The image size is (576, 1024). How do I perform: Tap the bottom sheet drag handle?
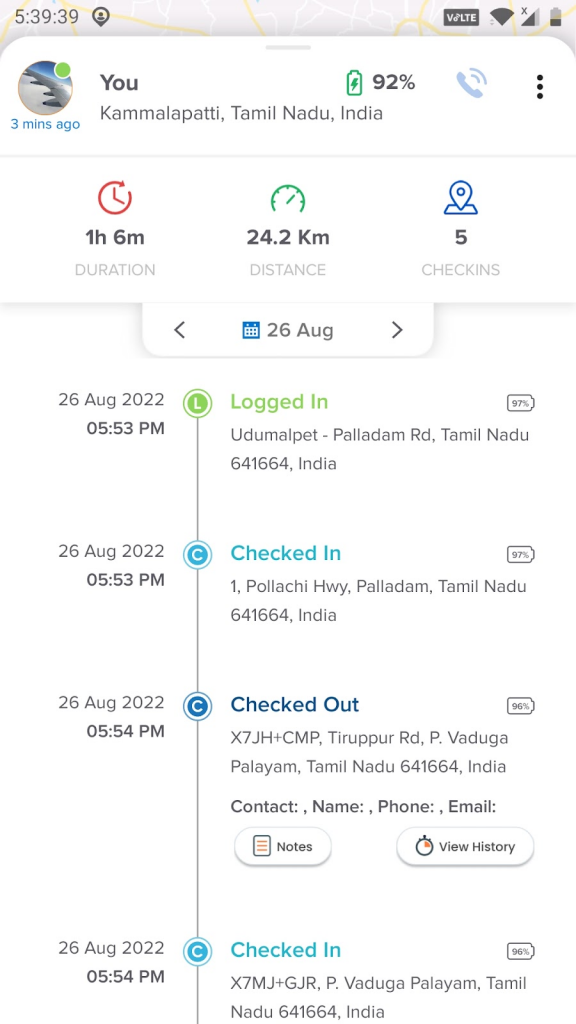(288, 48)
